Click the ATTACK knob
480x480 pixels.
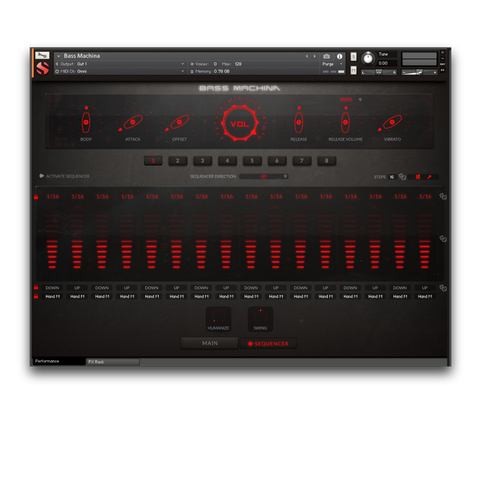pos(133,122)
